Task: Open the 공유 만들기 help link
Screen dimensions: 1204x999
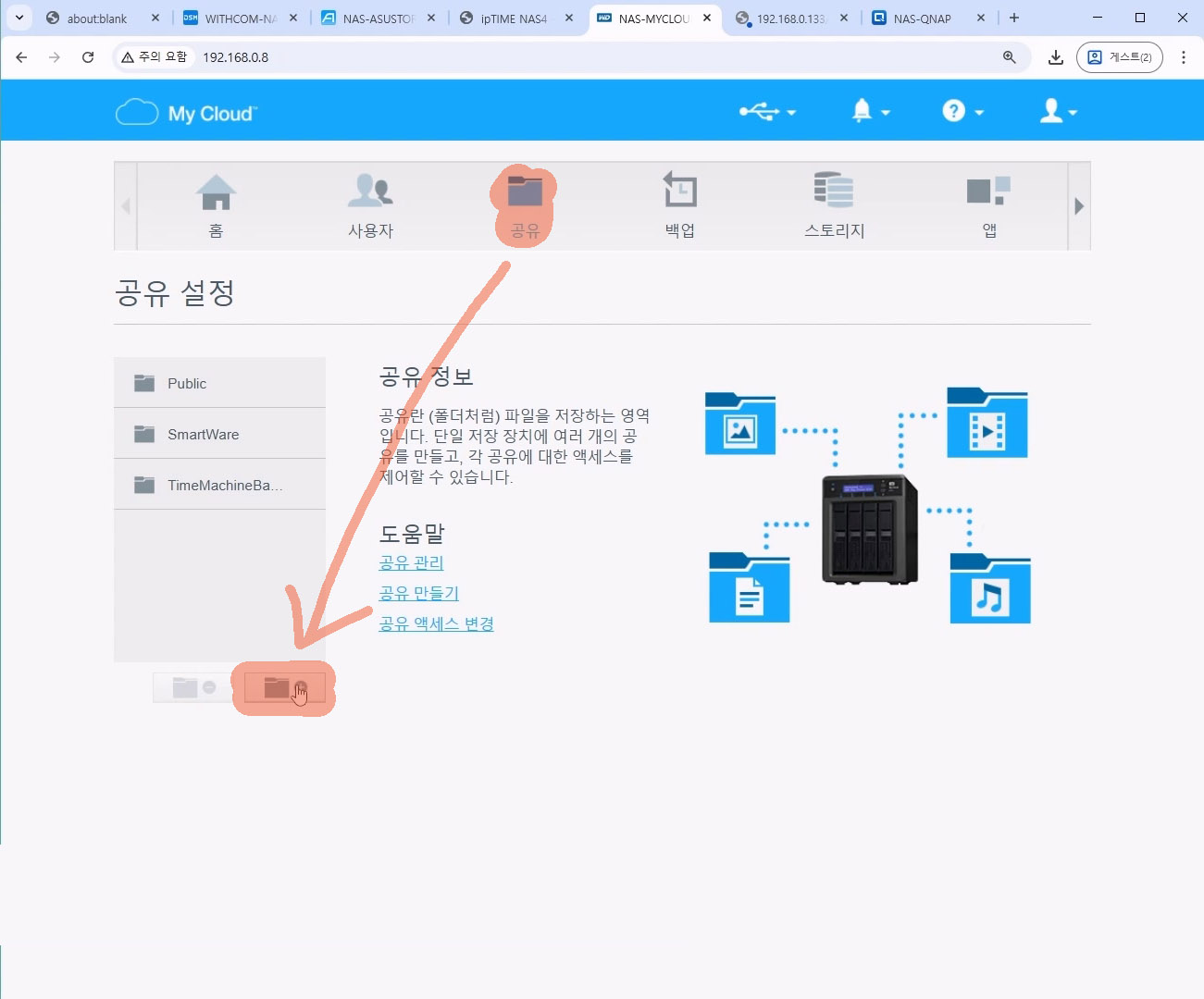Action: pyautogui.click(x=418, y=593)
